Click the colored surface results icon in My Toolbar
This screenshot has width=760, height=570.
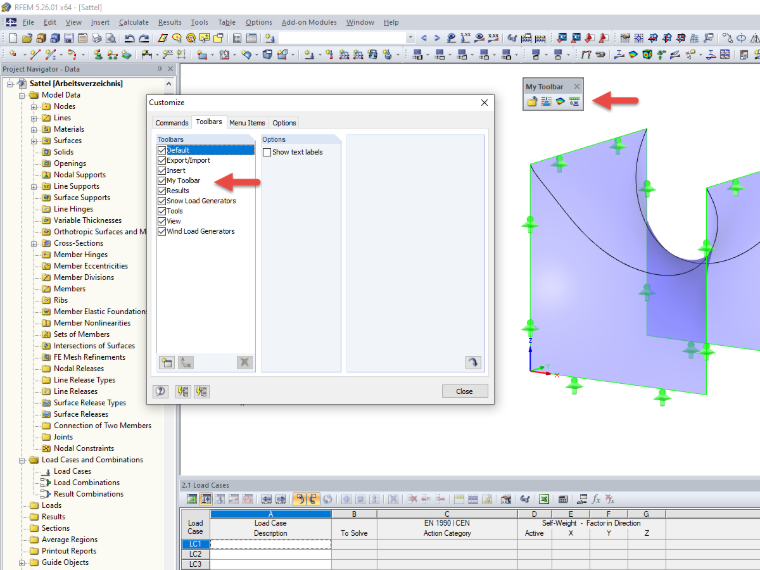point(560,101)
